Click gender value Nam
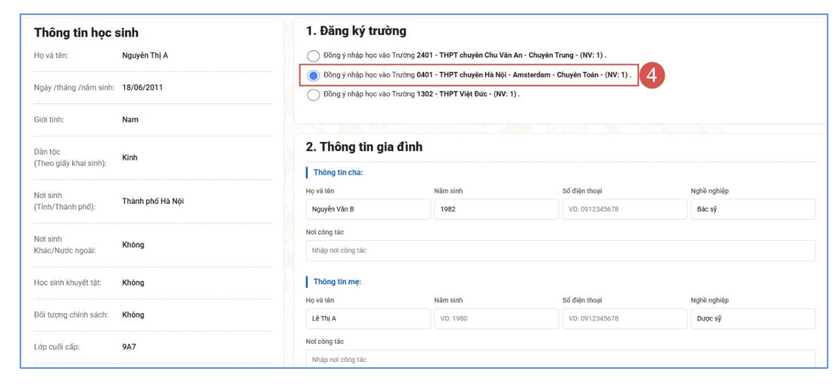Viewport: 840px width, 392px height. (x=130, y=119)
